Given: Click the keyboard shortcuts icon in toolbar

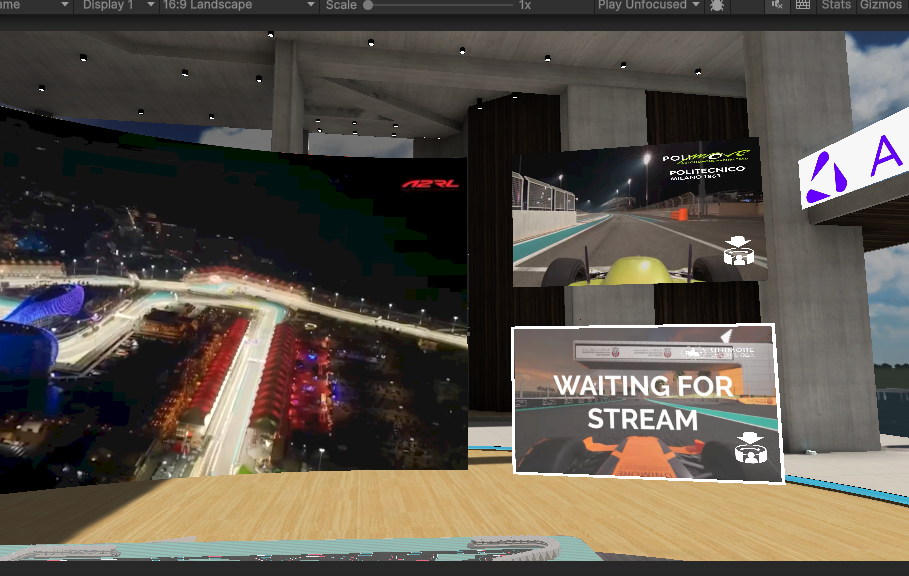Looking at the screenshot, I should click(803, 5).
